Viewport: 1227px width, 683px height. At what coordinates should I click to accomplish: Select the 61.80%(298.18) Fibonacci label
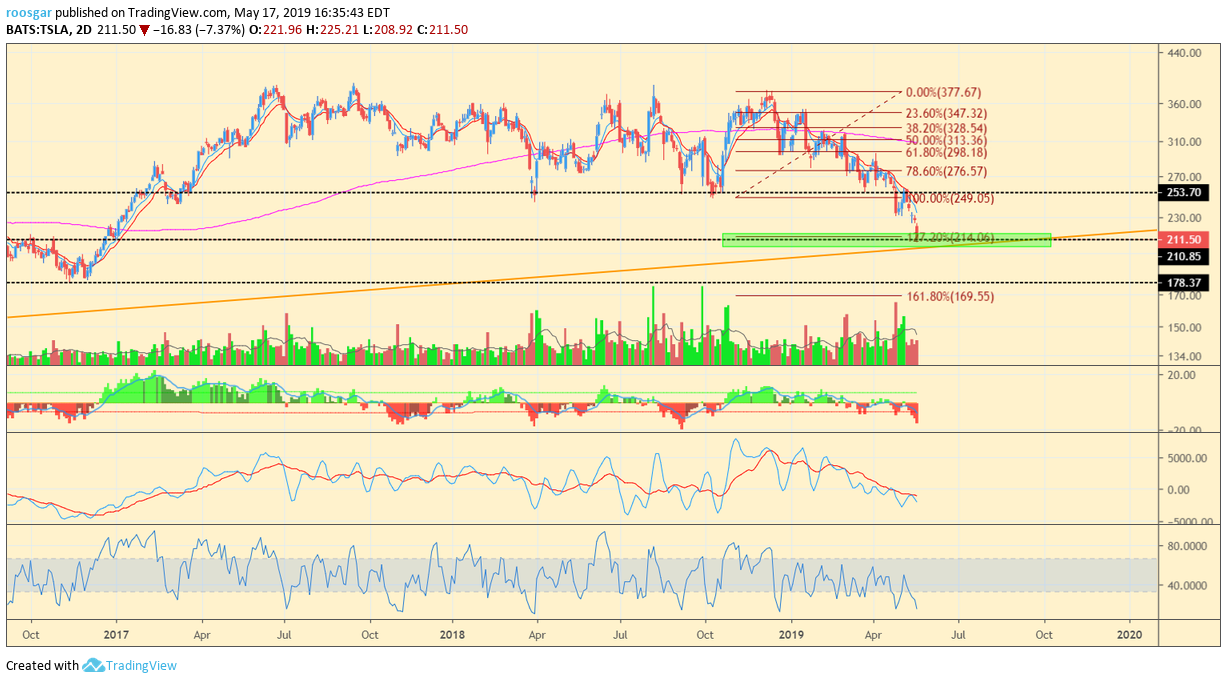(x=946, y=152)
